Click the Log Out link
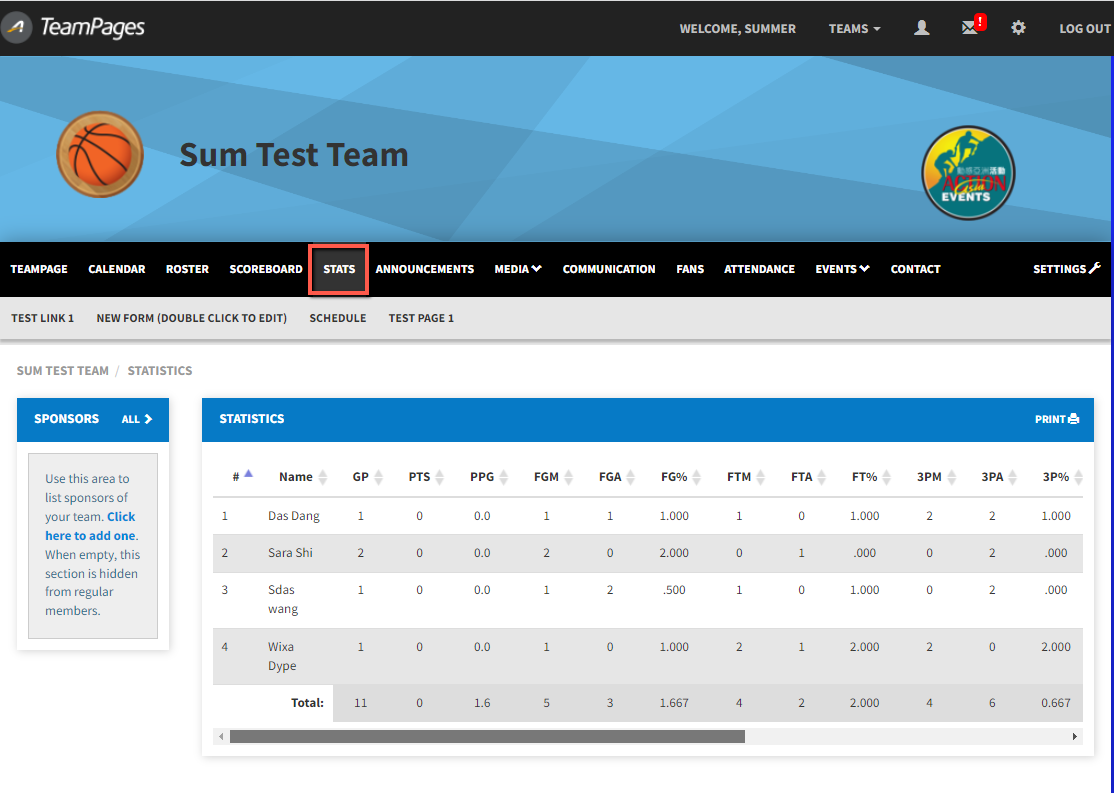The height and width of the screenshot is (793, 1114). 1084,29
